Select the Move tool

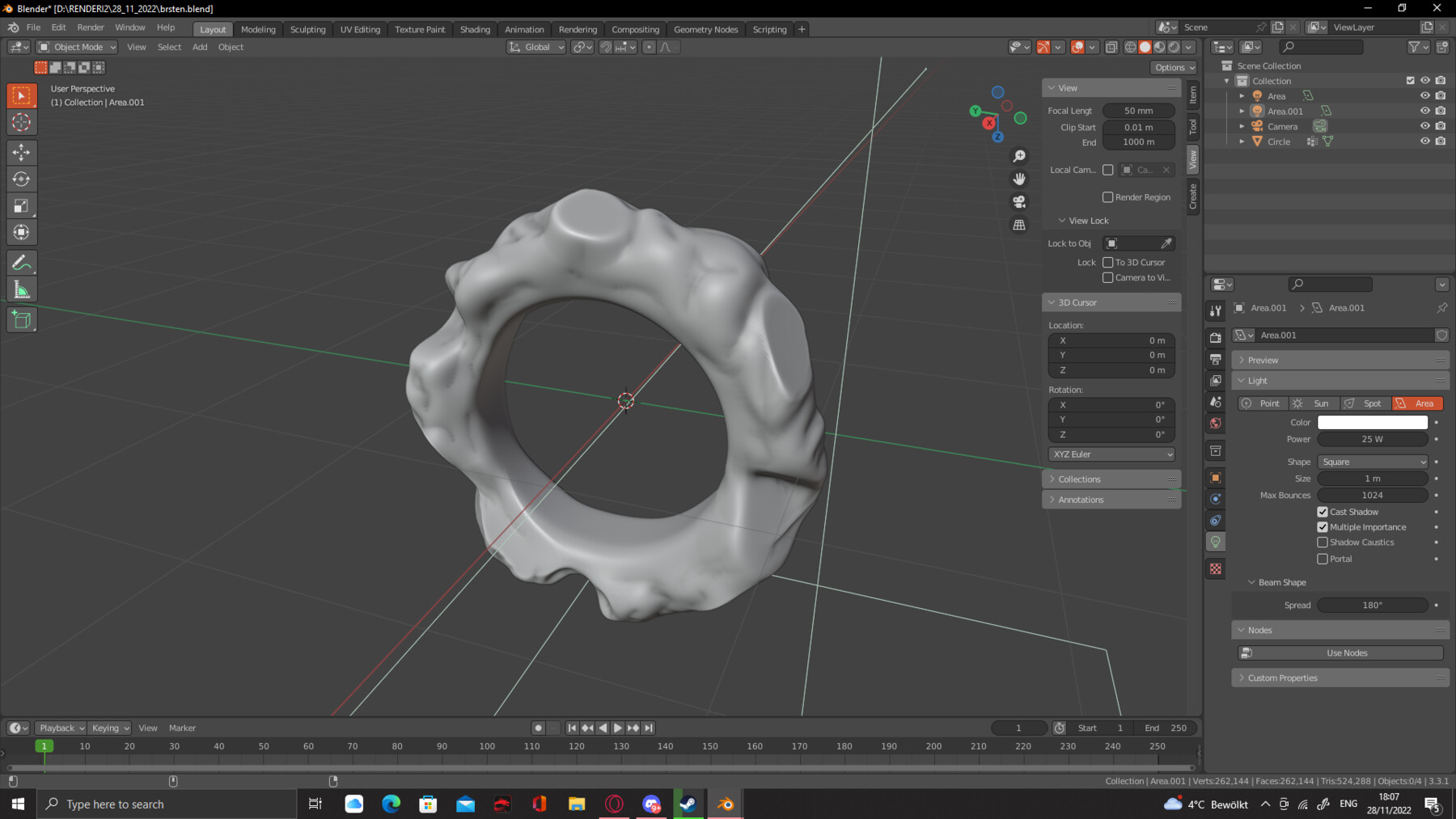click(x=21, y=152)
